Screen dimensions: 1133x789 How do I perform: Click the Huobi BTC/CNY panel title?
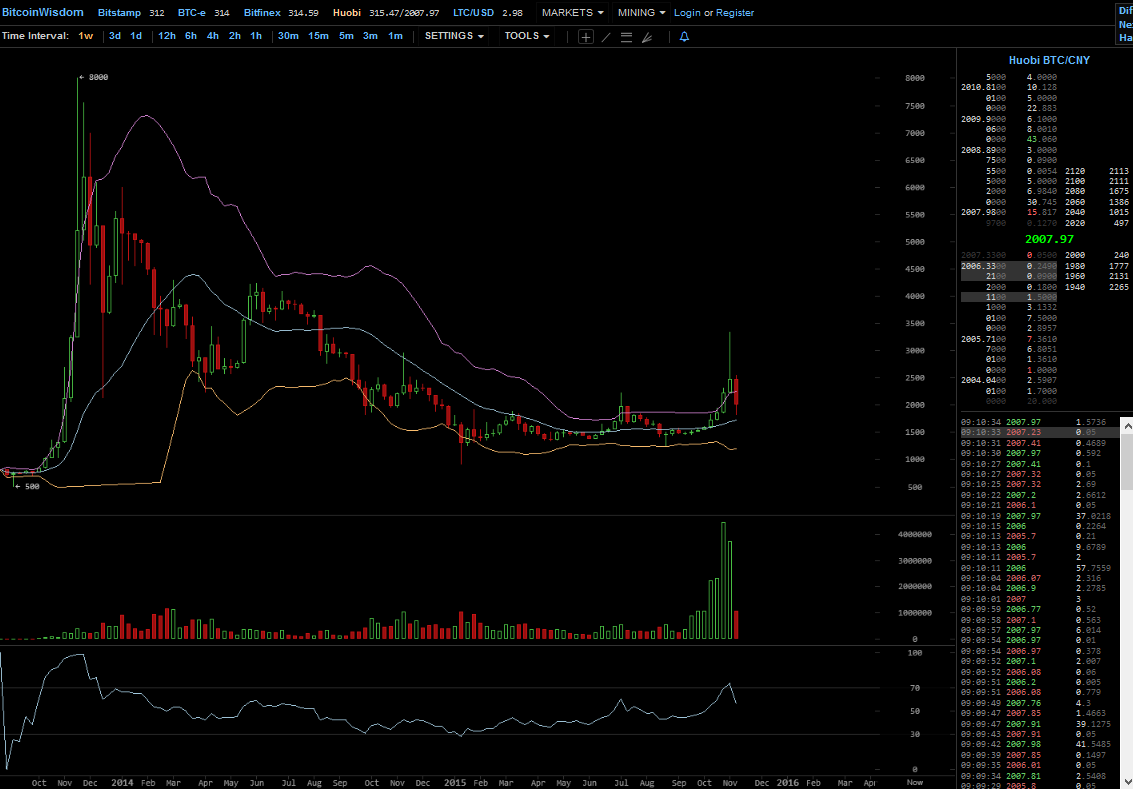[x=1049, y=60]
